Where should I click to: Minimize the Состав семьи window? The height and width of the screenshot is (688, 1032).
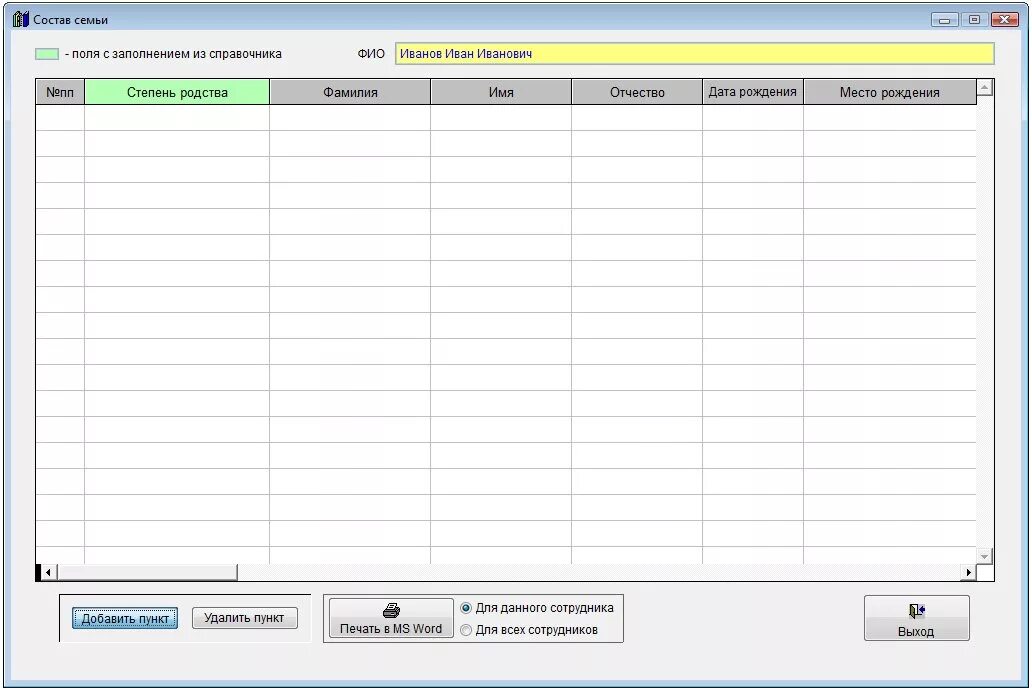pos(944,20)
